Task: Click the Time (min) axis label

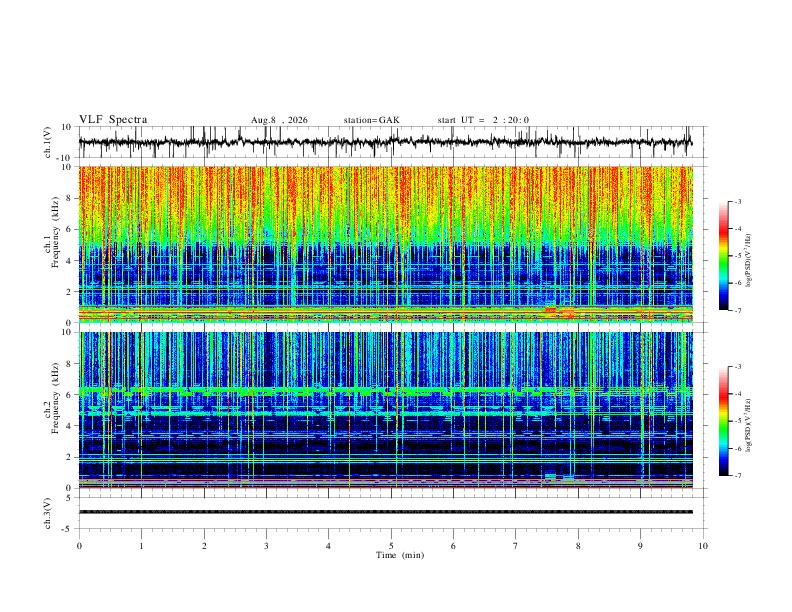Action: click(x=400, y=555)
